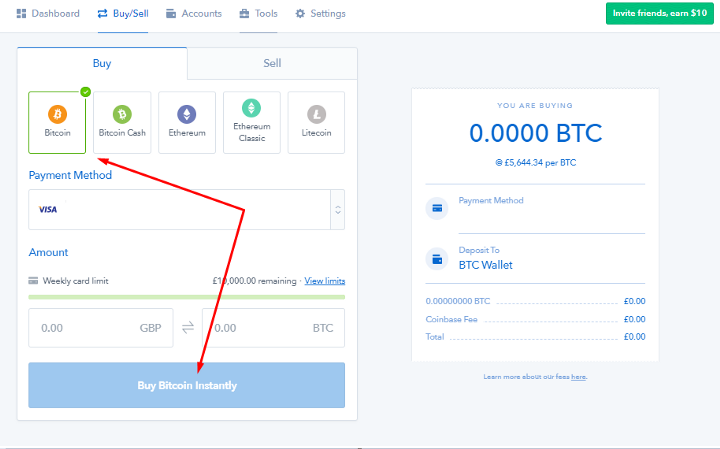This screenshot has width=720, height=449.
Task: Select the Ethereum Classic currency card
Action: 252,122
